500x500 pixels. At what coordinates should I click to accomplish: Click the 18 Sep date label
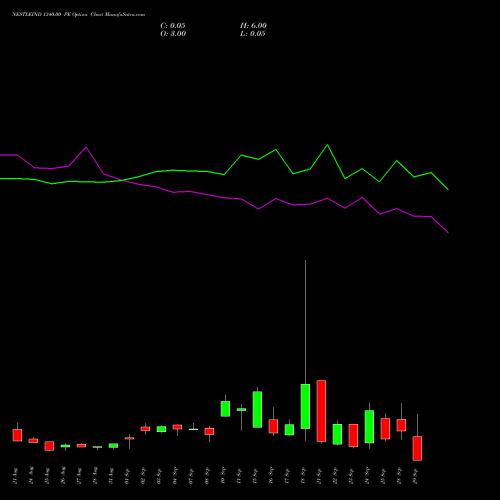[x=303, y=476]
